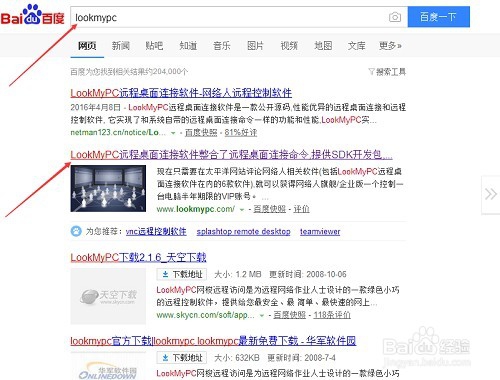Click the ONLINEDOWN 华军软件园 thumbnail
The image size is (500, 380).
pos(108,367)
